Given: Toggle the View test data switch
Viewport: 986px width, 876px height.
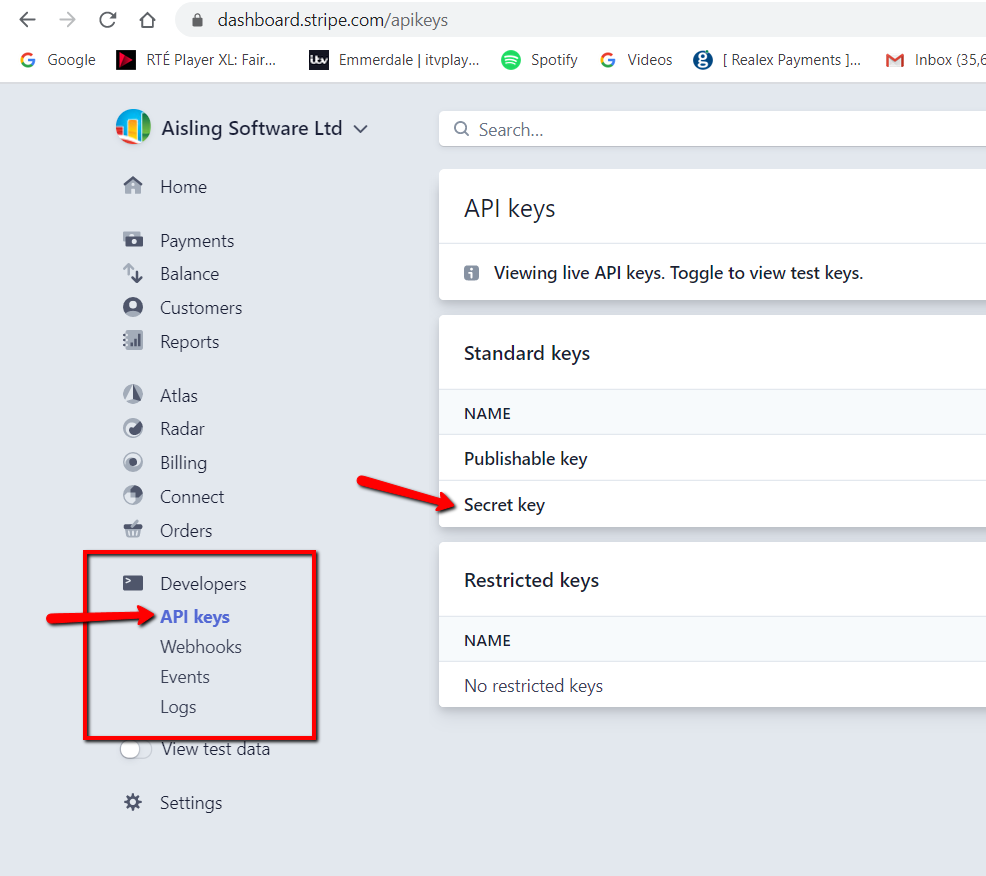Looking at the screenshot, I should click(136, 749).
